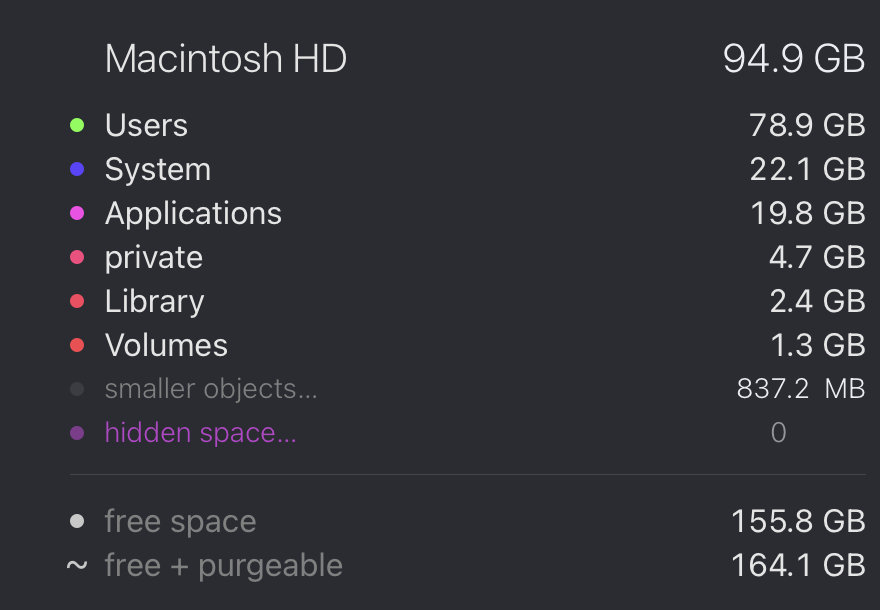Click the magenta dot beside Applications
Screen dimensions: 880x610
pos(77,214)
